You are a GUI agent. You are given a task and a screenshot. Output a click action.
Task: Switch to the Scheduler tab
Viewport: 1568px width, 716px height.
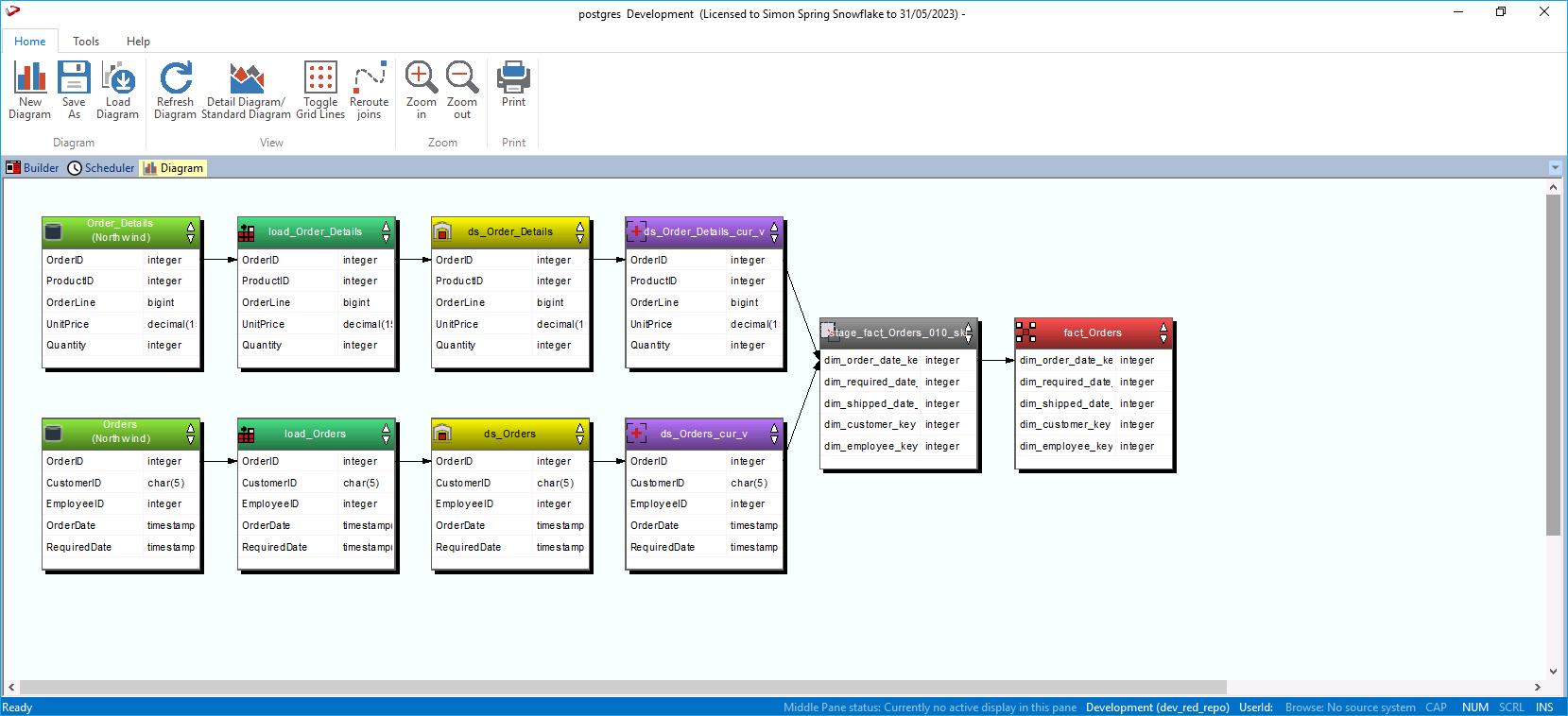(101, 168)
